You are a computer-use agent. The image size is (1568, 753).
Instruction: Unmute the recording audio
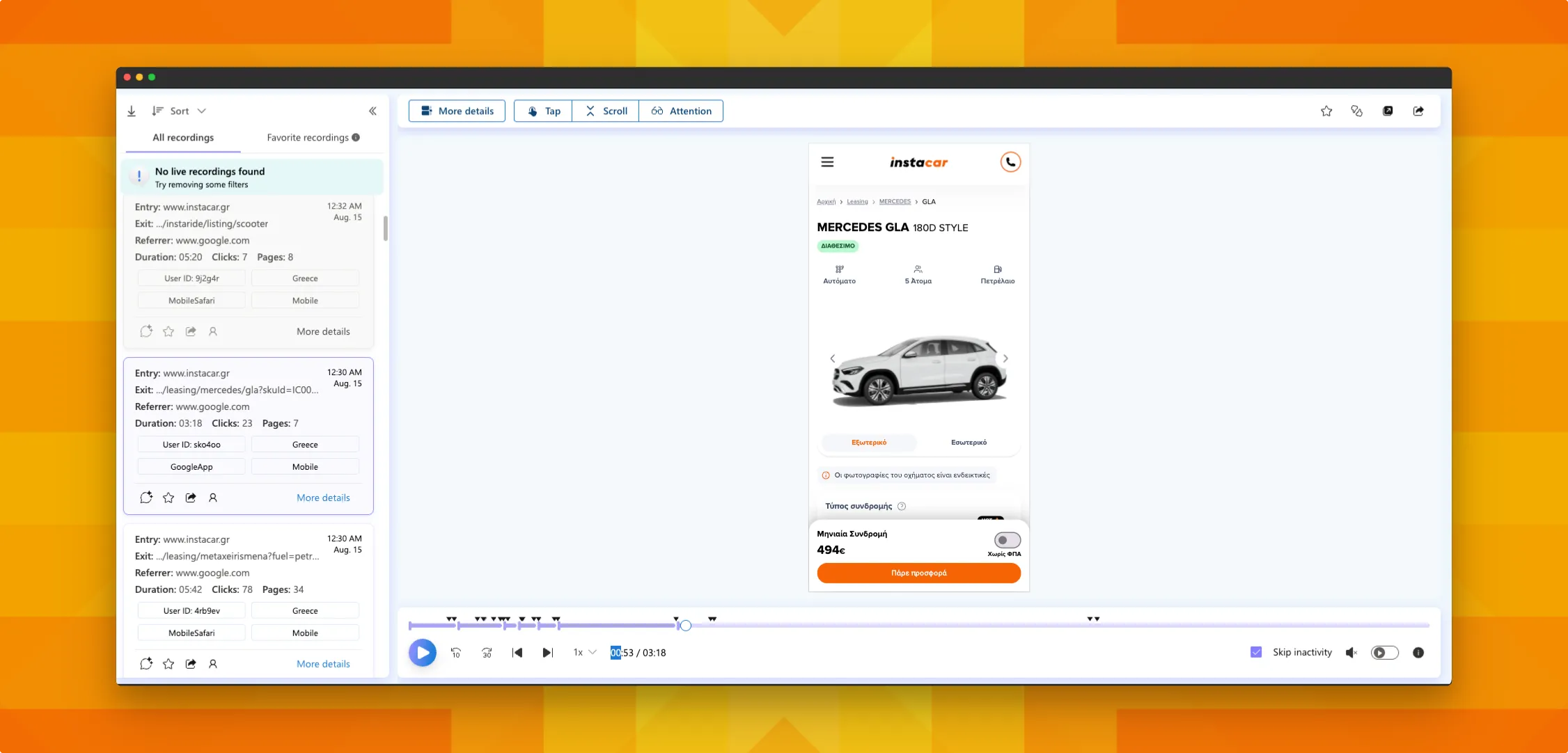[x=1351, y=653]
